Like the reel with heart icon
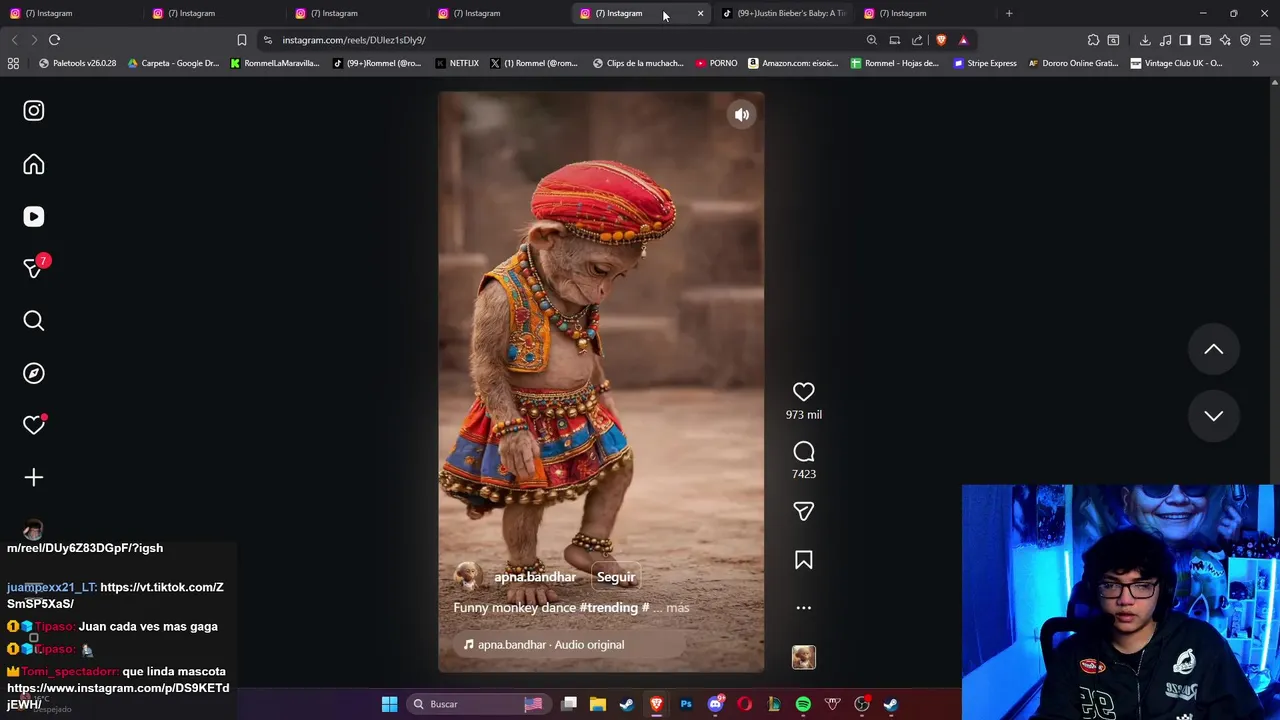The image size is (1280, 720). 804,392
